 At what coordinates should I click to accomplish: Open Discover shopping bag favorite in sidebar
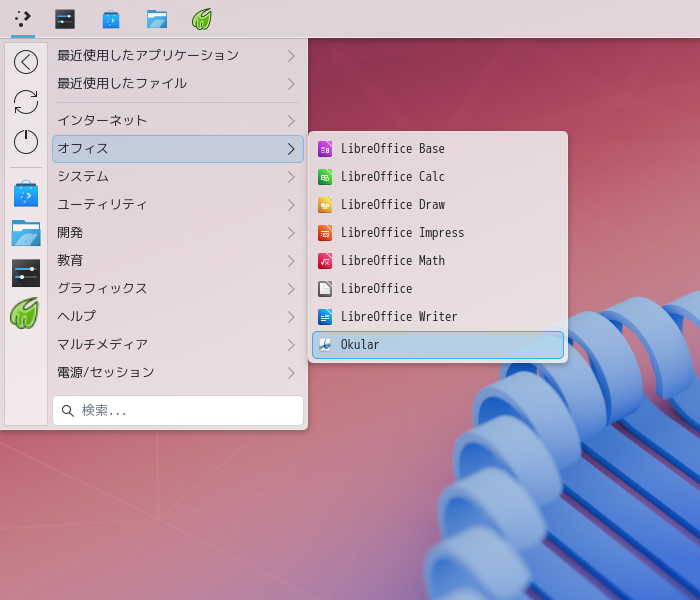pos(26,194)
